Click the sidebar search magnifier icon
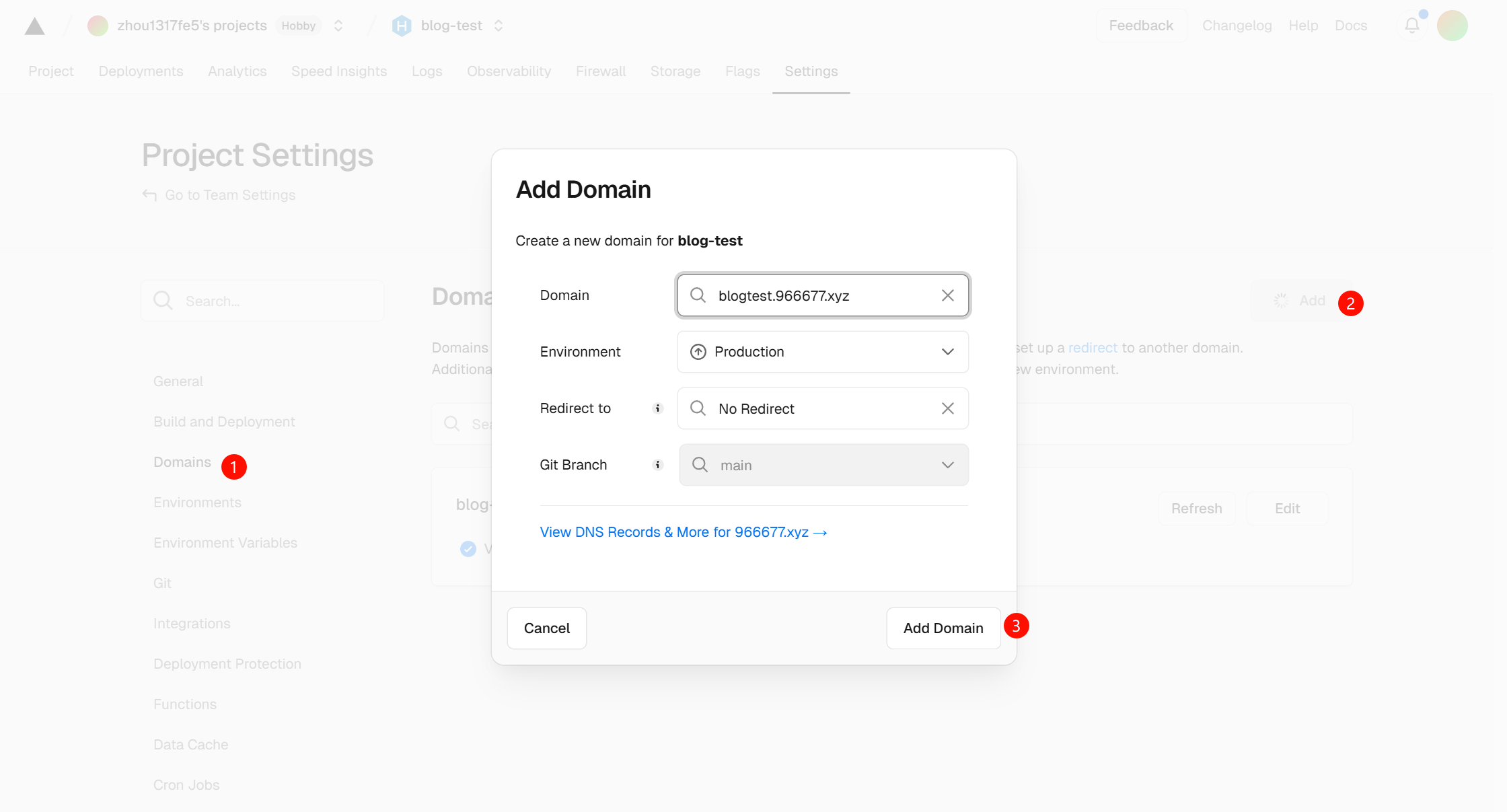 tap(163, 301)
